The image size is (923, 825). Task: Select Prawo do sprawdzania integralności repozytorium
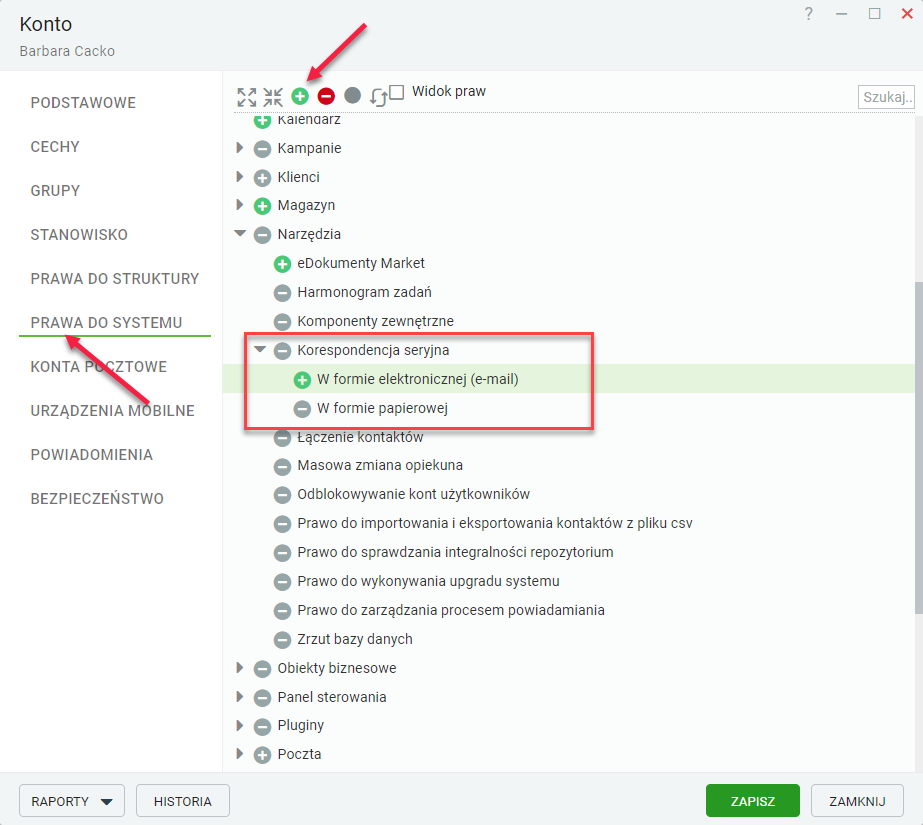(x=455, y=553)
